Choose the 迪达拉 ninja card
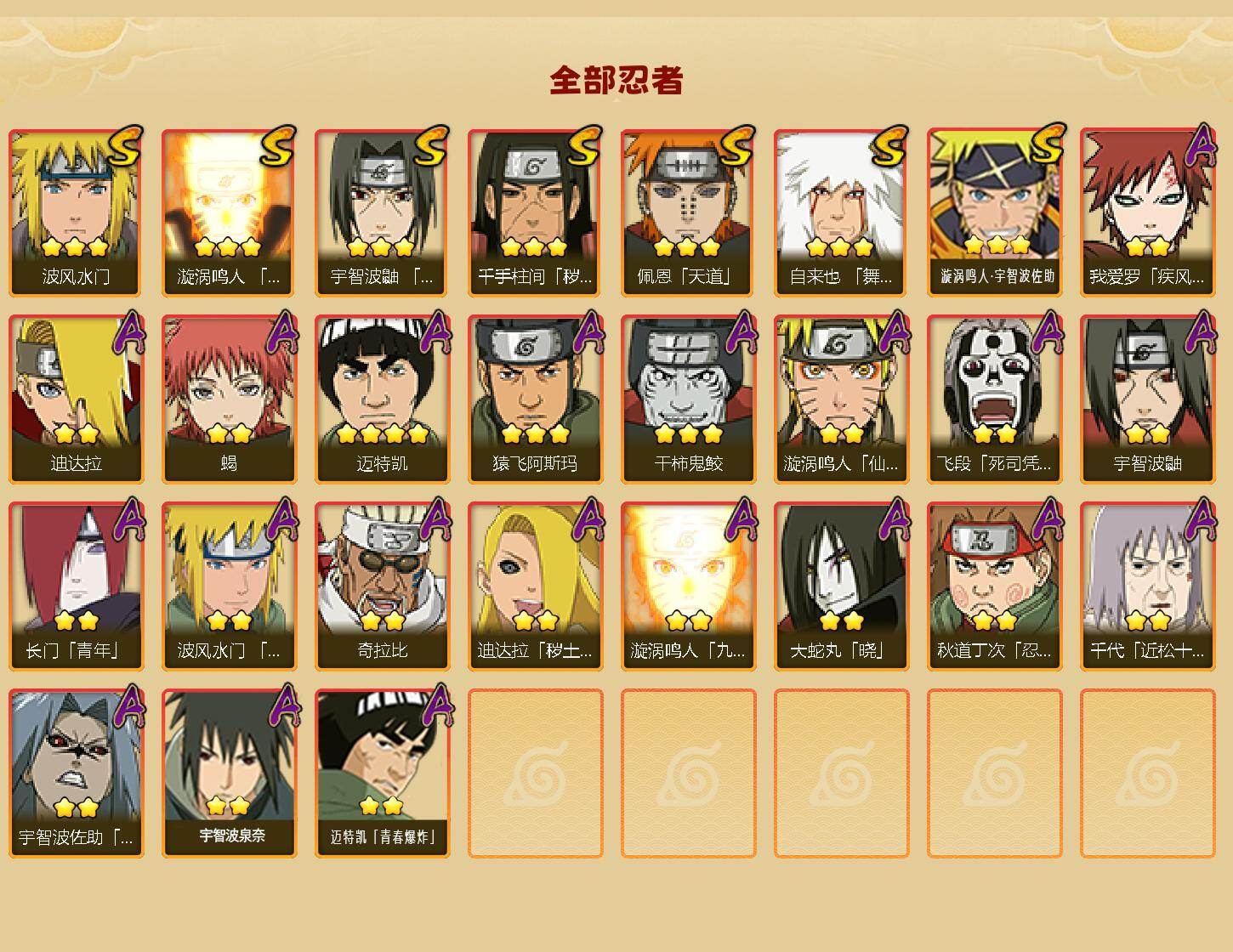 pyautogui.click(x=76, y=399)
